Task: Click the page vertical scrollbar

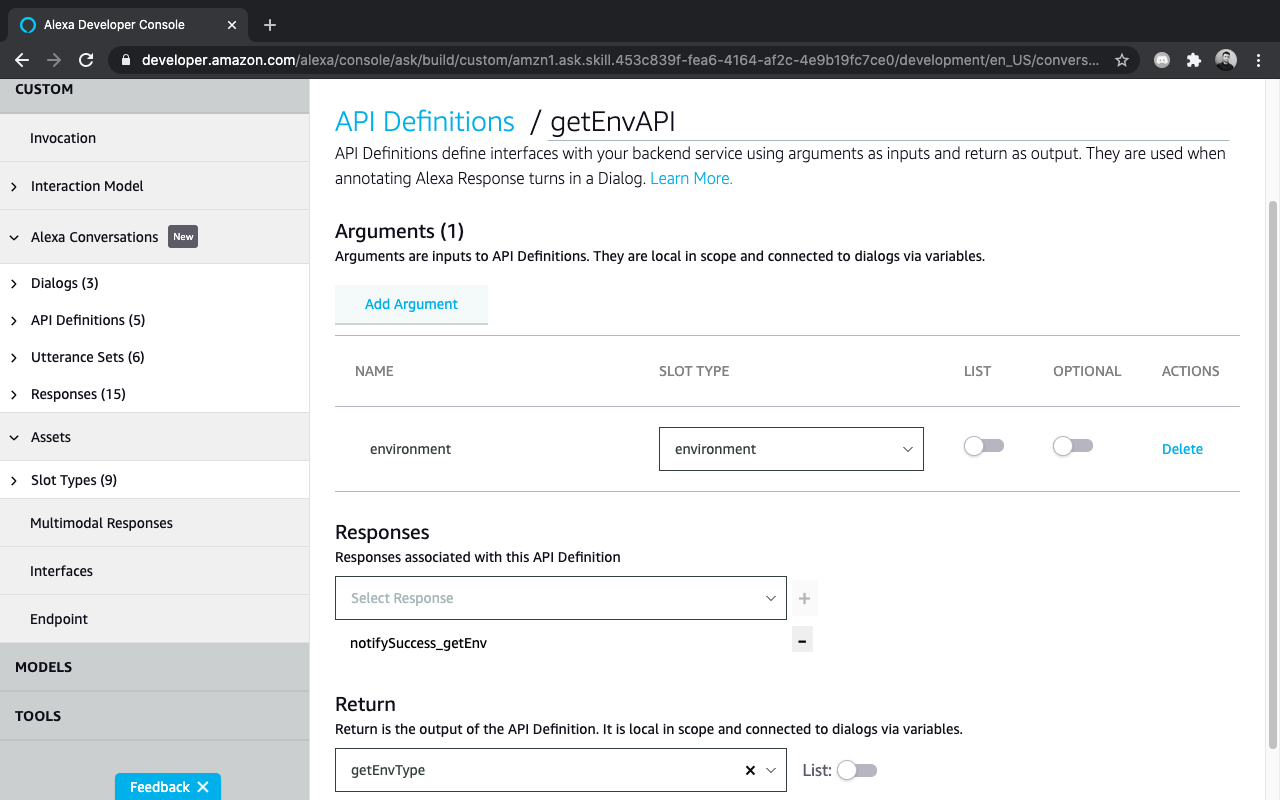Action: pos(1272,475)
